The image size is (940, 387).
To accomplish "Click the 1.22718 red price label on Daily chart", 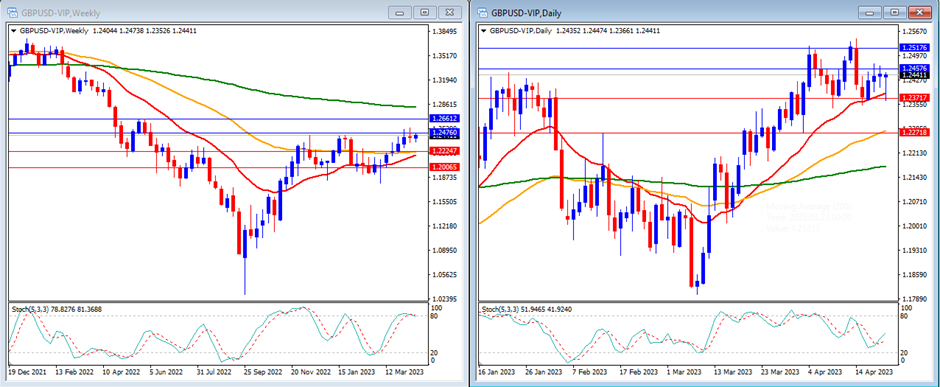I will click(x=914, y=132).
